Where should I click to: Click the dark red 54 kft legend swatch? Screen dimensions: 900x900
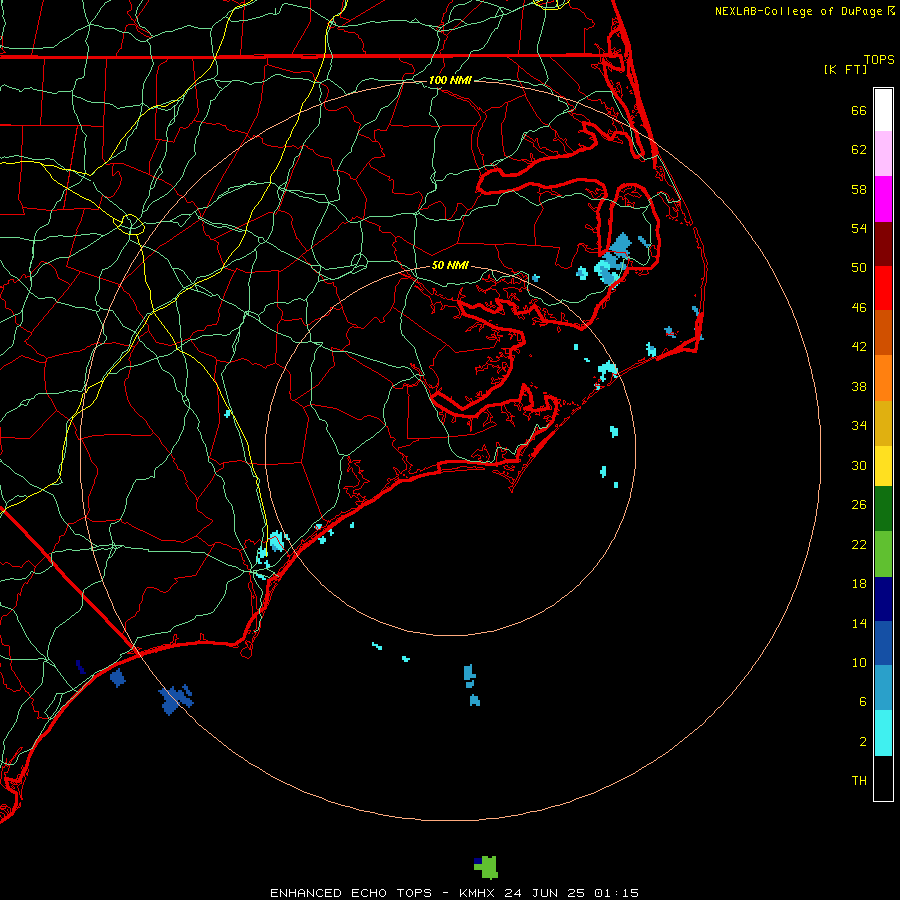pyautogui.click(x=883, y=245)
